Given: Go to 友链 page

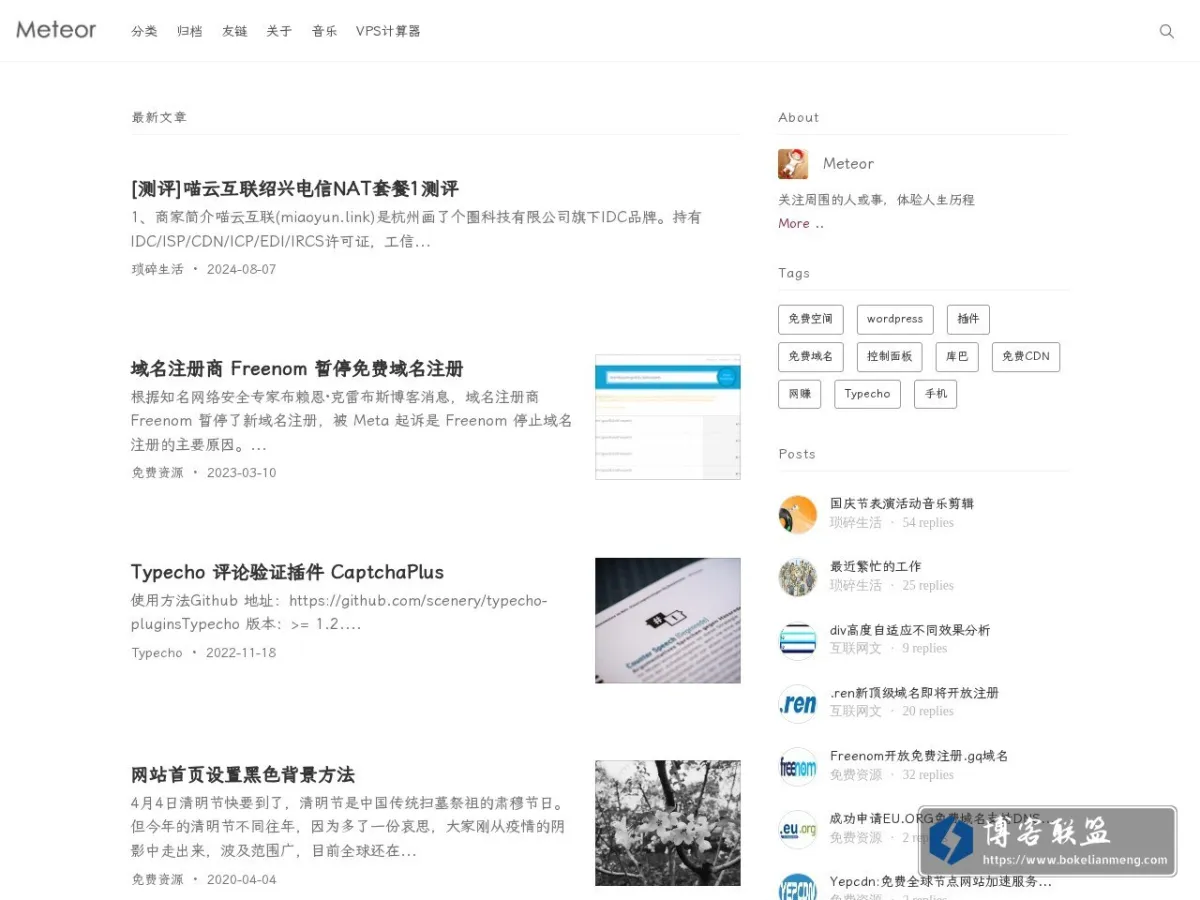Looking at the screenshot, I should click(234, 31).
